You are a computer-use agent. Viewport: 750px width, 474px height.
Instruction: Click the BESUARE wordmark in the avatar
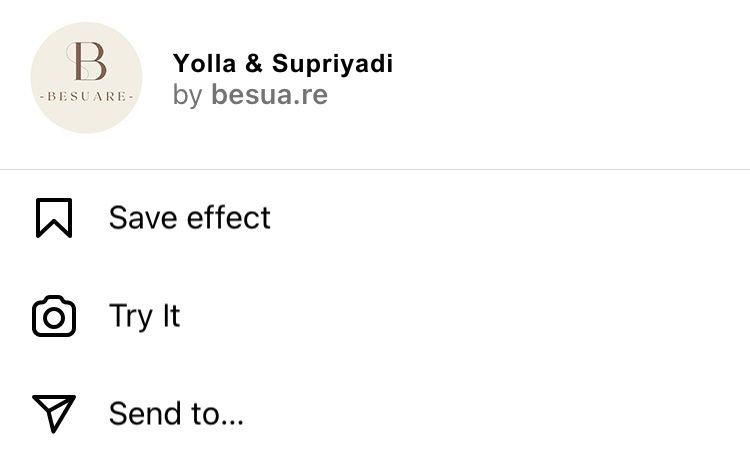click(87, 96)
